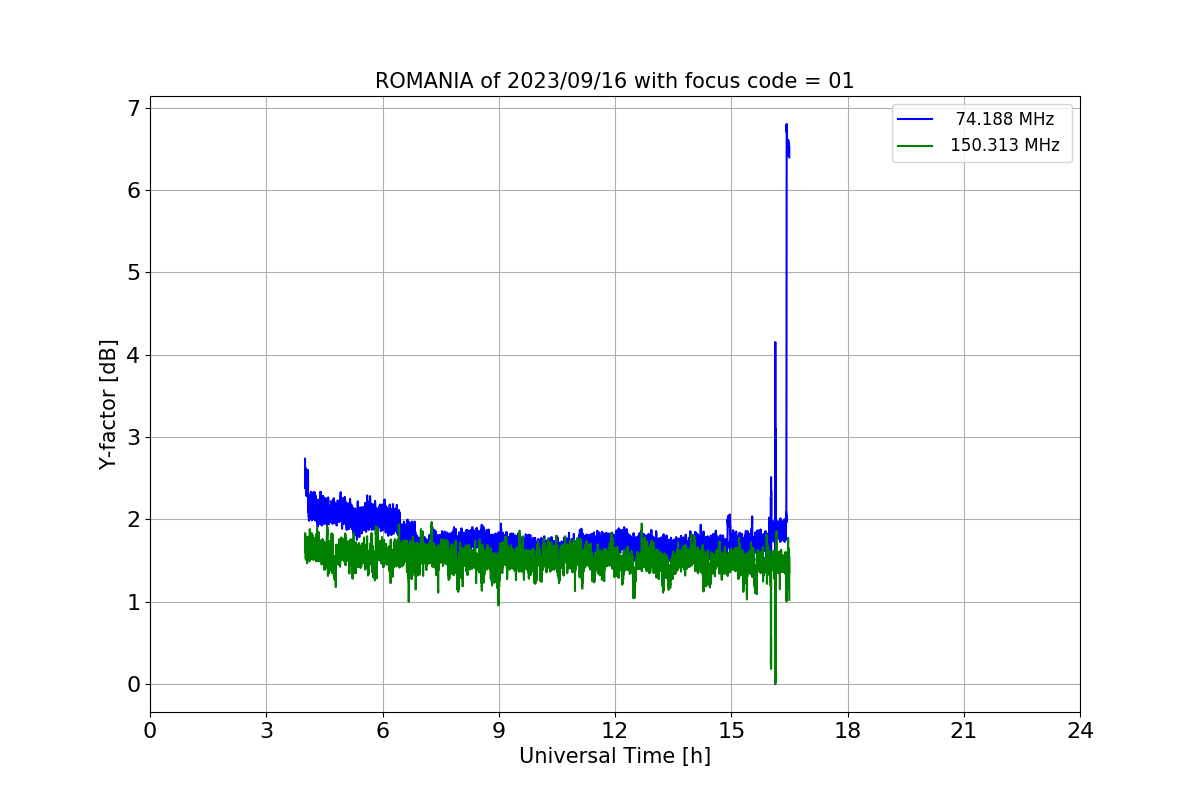The height and width of the screenshot is (800, 1200).
Task: Click the blue spike reaching 4.2 dB
Action: 775,343
